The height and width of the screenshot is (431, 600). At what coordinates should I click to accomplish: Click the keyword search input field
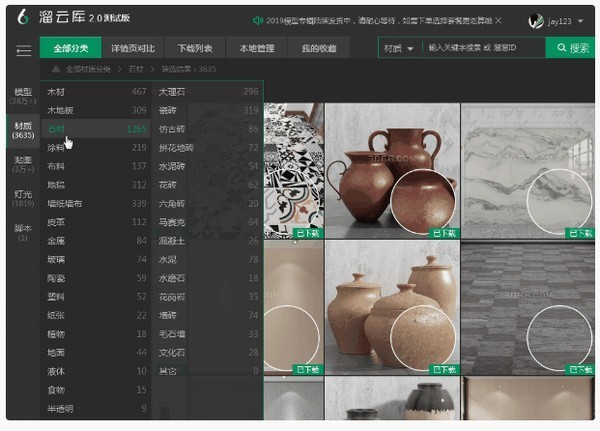click(480, 48)
